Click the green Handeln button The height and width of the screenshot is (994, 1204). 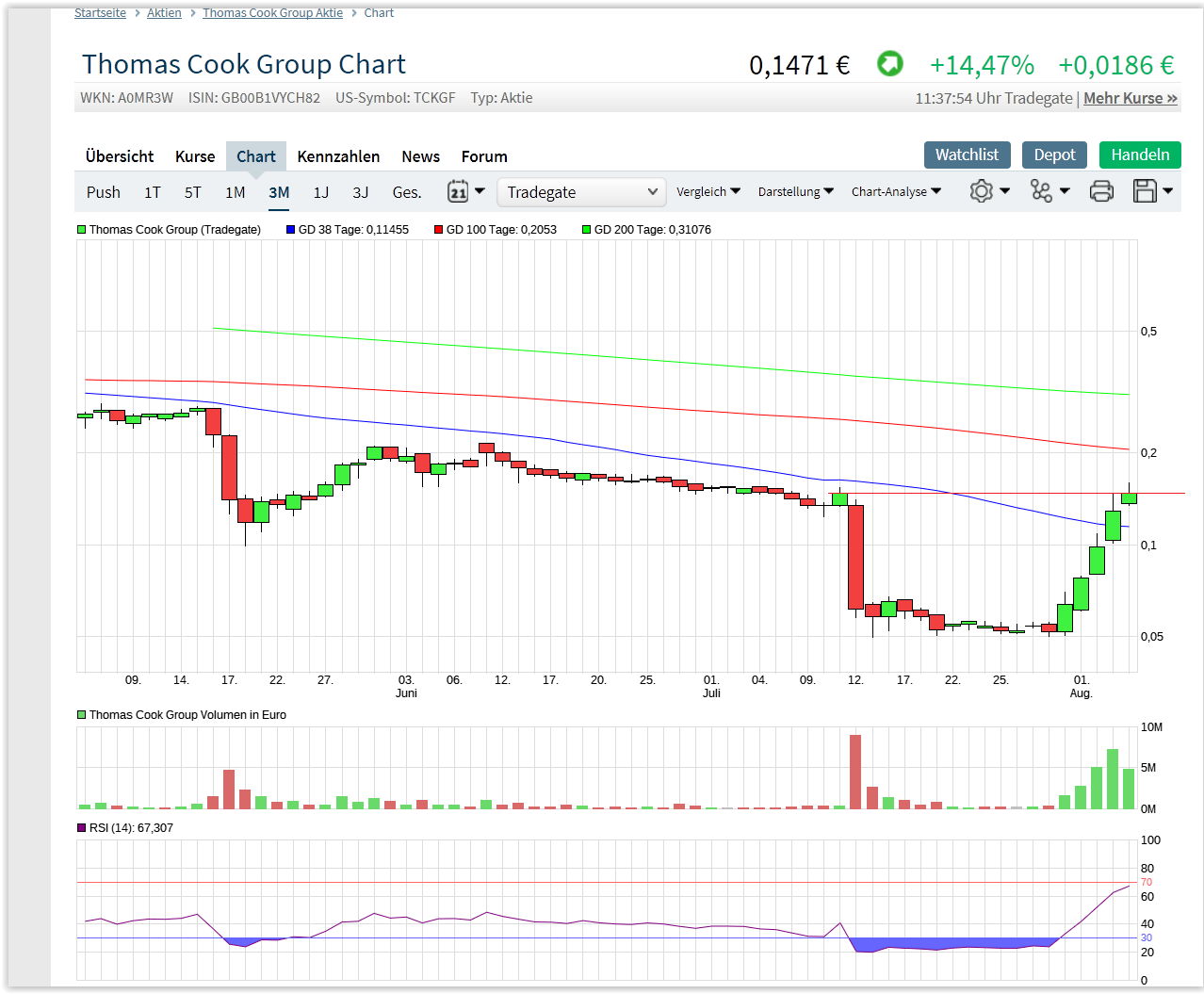pyautogui.click(x=1140, y=155)
